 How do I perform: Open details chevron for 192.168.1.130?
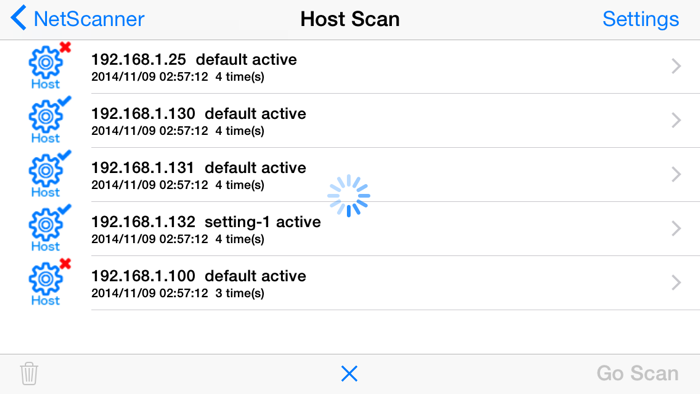[x=676, y=120]
